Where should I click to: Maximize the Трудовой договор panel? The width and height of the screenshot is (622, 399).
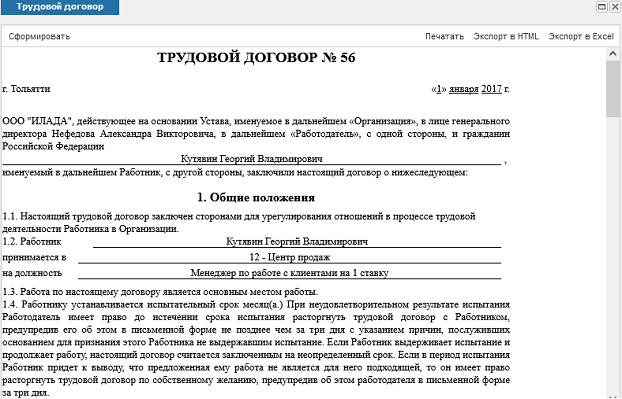(x=602, y=6)
